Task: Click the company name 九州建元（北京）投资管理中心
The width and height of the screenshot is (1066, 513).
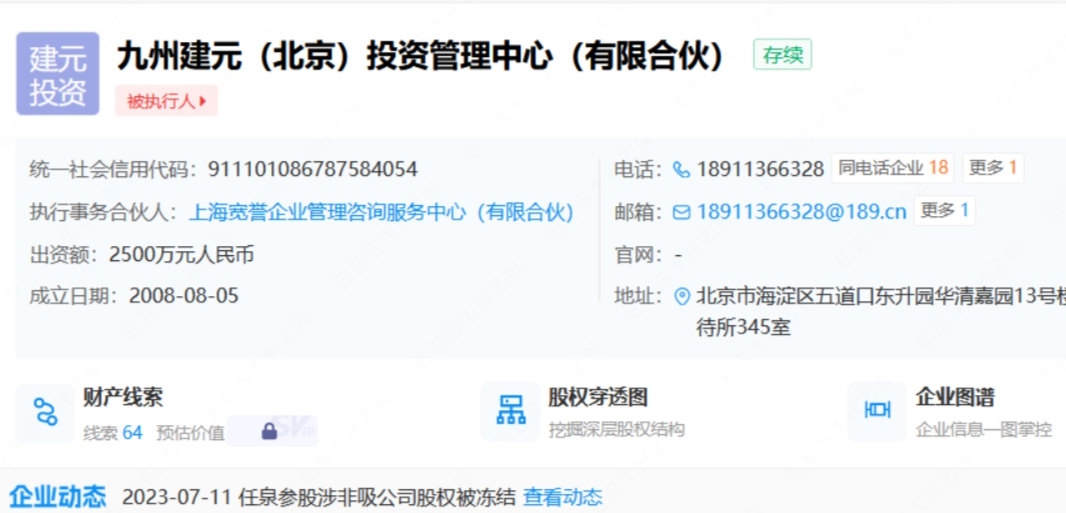Action: (x=422, y=57)
